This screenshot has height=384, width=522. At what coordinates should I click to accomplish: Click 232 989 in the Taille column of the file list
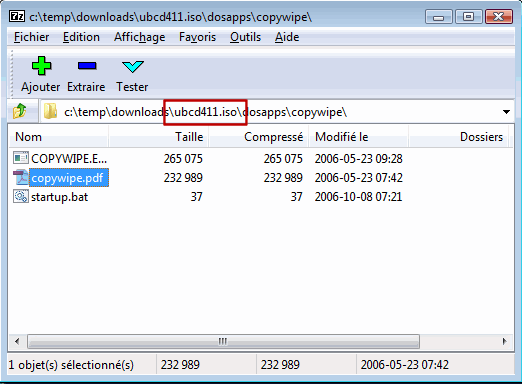(183, 178)
